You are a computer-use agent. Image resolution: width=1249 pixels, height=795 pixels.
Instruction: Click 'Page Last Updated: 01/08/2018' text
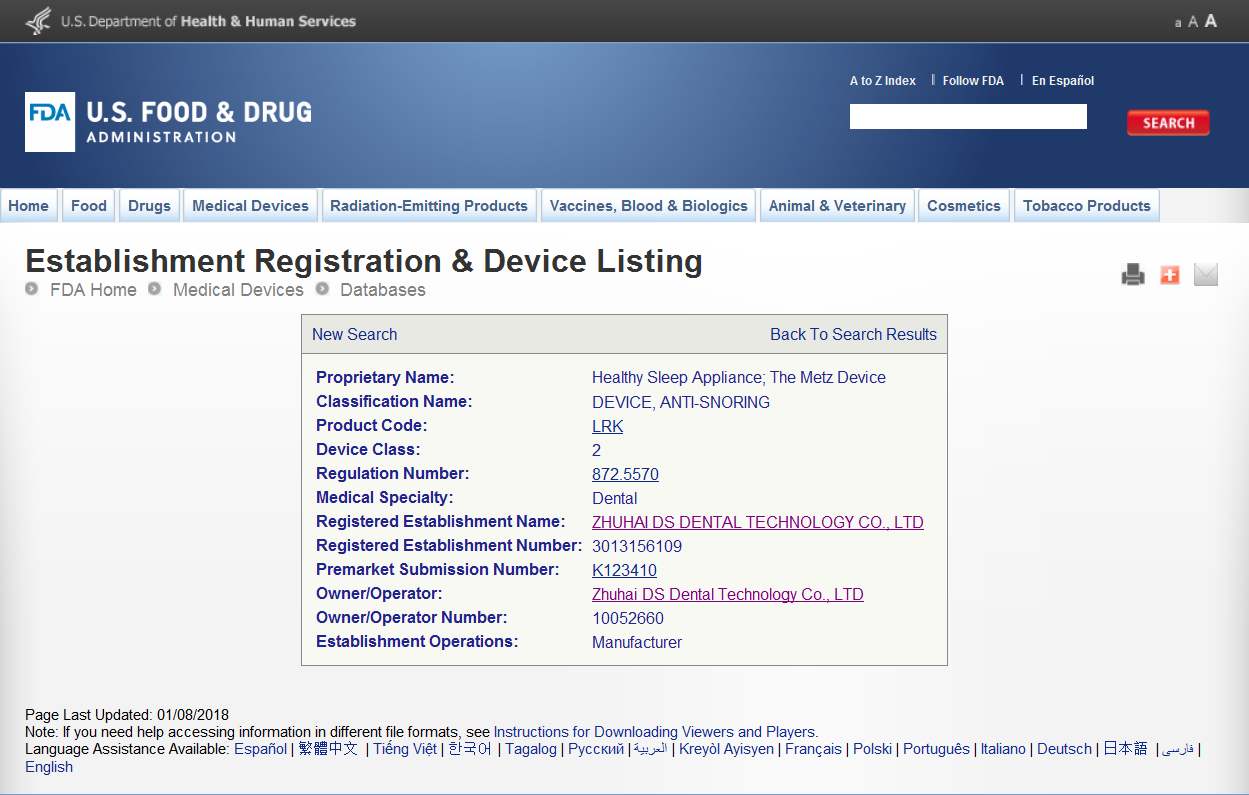tap(127, 715)
